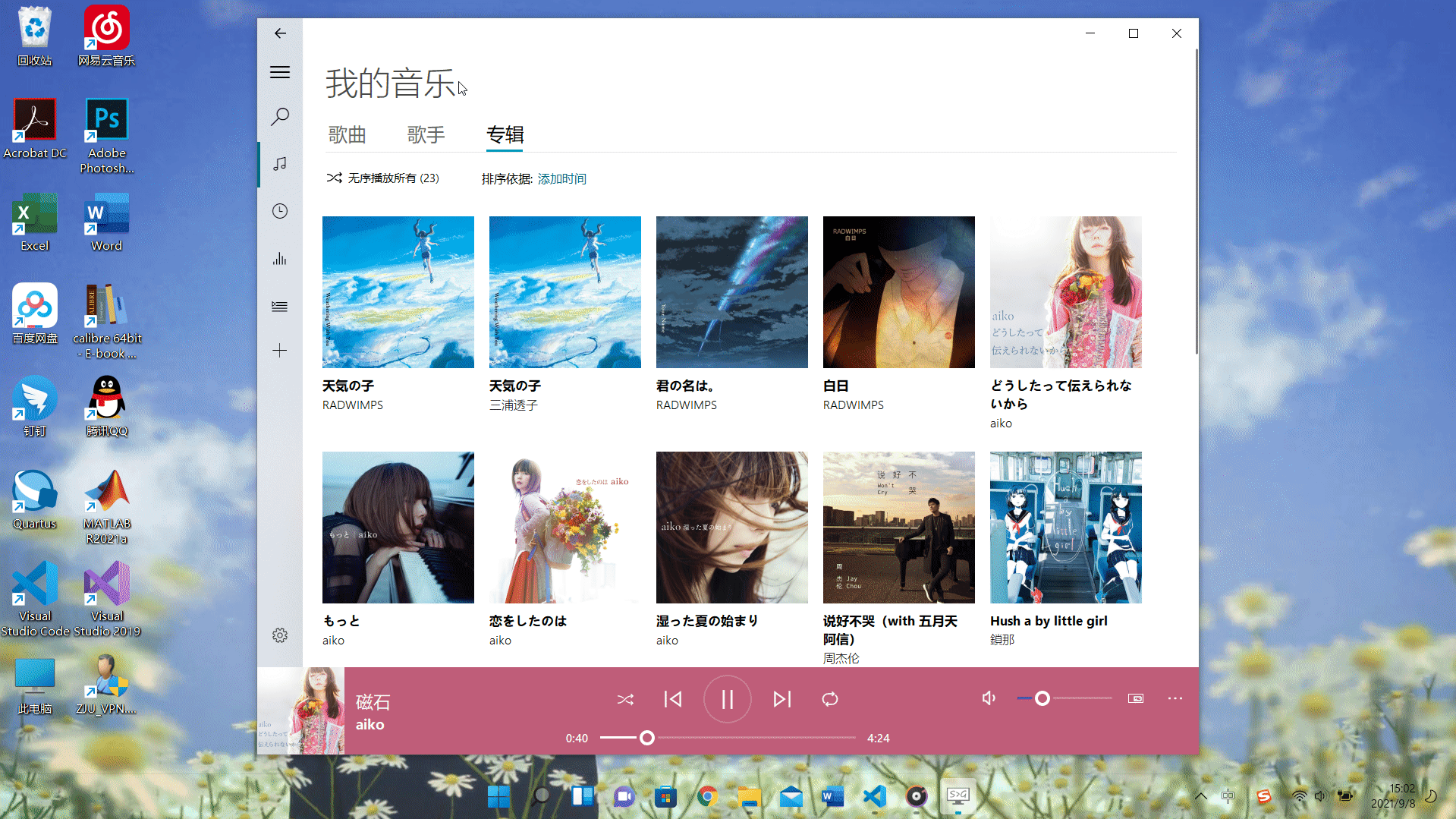
Task: Open calibre E-book desktop icon
Action: point(107,322)
